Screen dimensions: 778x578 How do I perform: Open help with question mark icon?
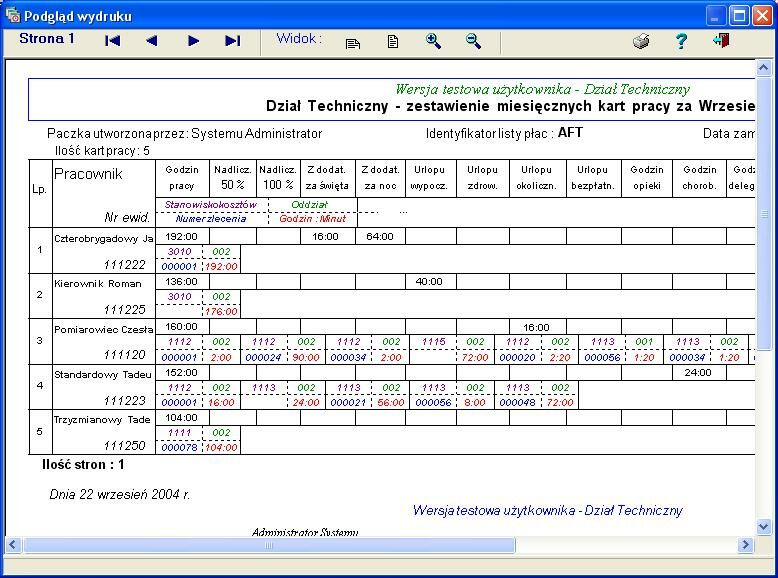click(681, 41)
